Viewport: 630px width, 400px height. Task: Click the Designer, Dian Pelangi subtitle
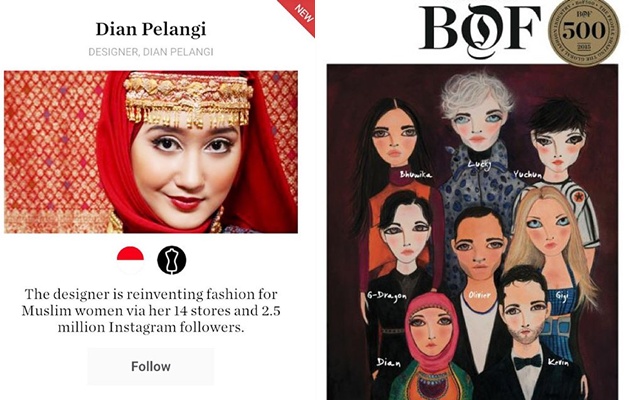[x=151, y=52]
